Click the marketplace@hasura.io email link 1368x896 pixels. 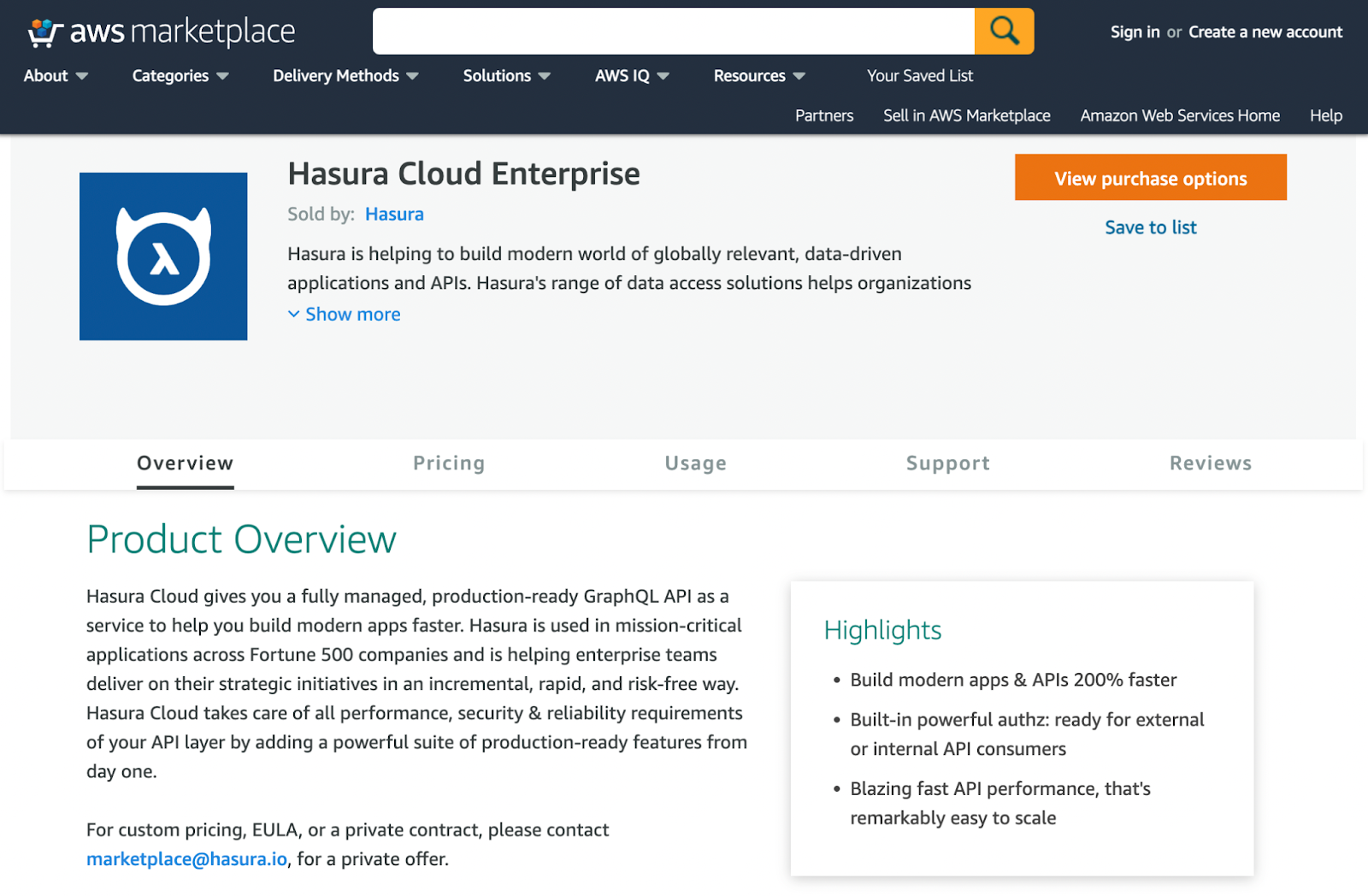pos(186,859)
